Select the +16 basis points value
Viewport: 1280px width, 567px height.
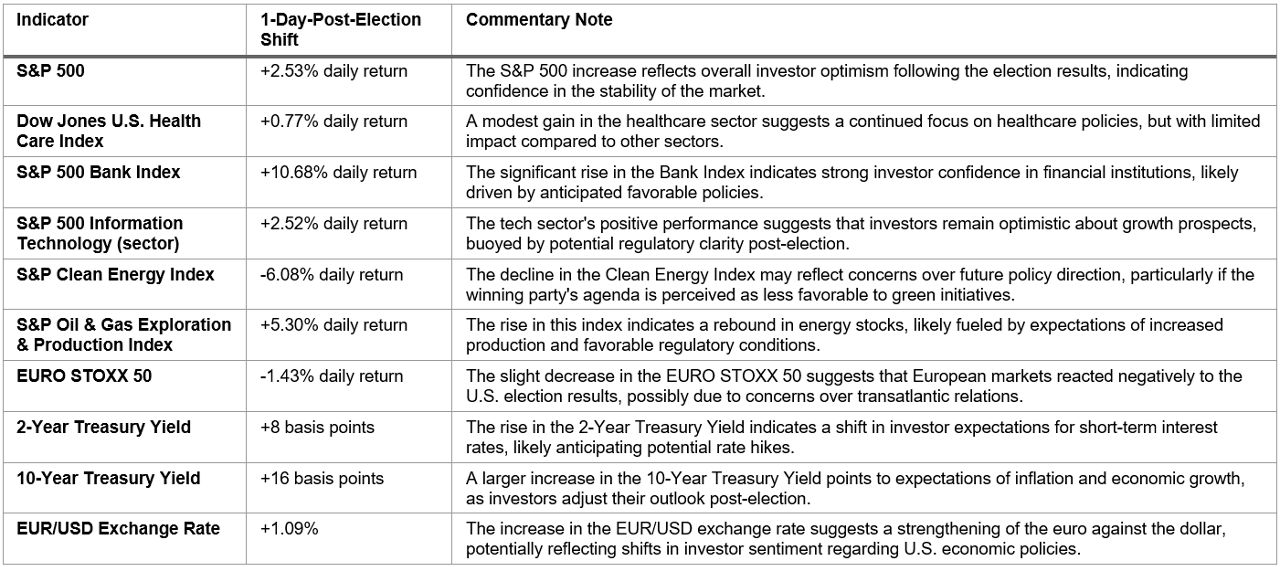(x=322, y=478)
